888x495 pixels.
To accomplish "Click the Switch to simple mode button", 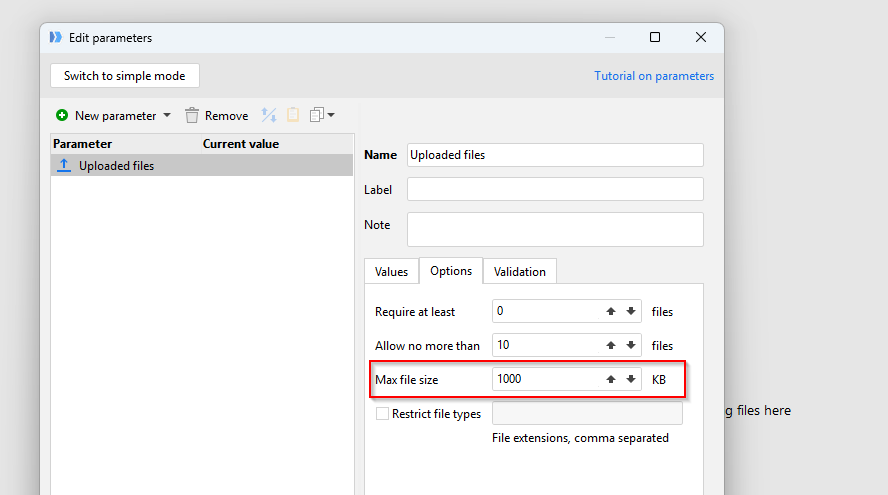I will pyautogui.click(x=125, y=76).
